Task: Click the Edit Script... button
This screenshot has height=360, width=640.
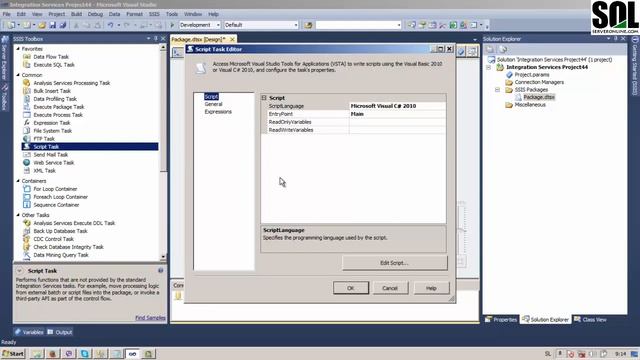Action: click(x=395, y=263)
